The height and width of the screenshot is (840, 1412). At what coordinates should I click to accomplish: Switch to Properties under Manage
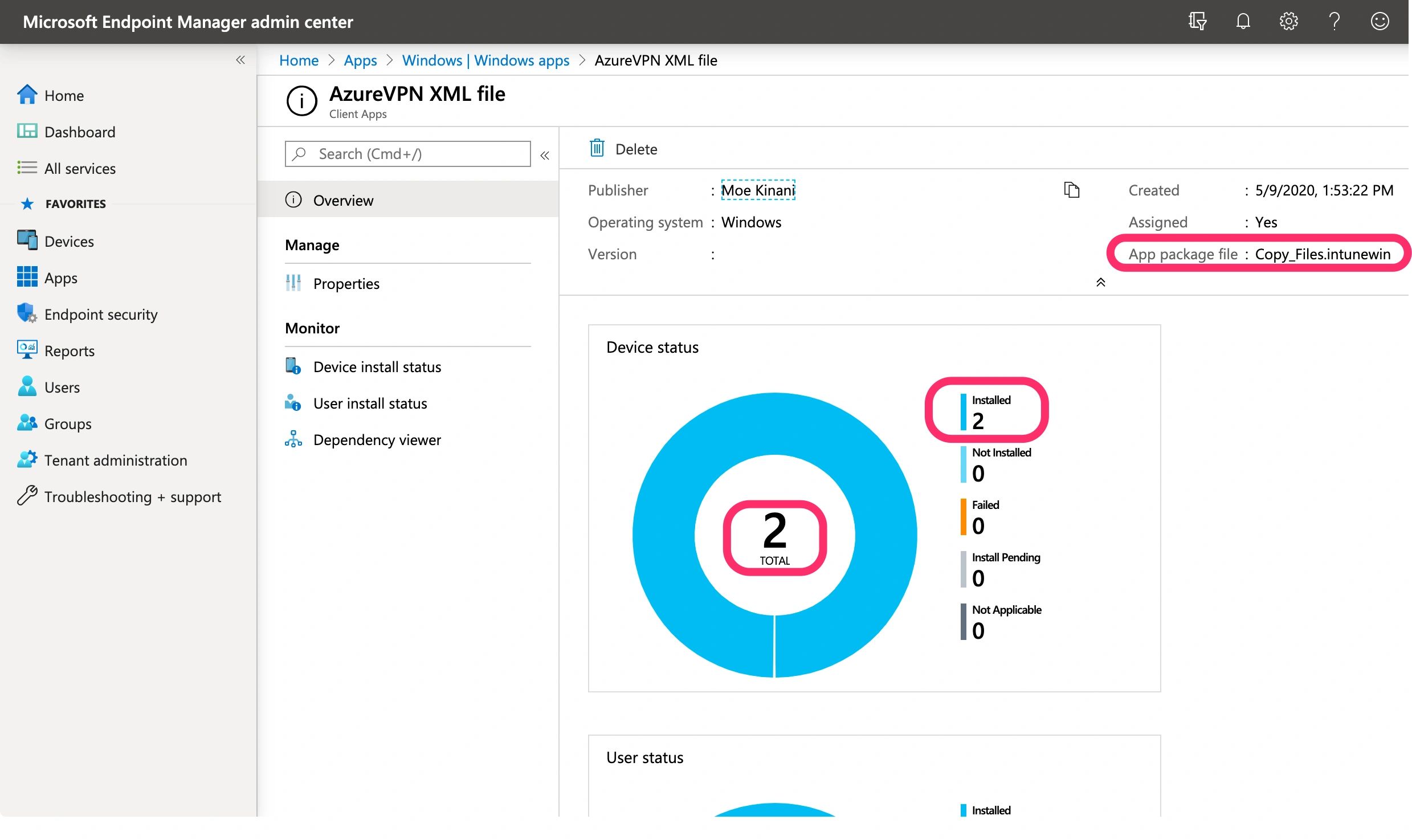click(x=346, y=283)
